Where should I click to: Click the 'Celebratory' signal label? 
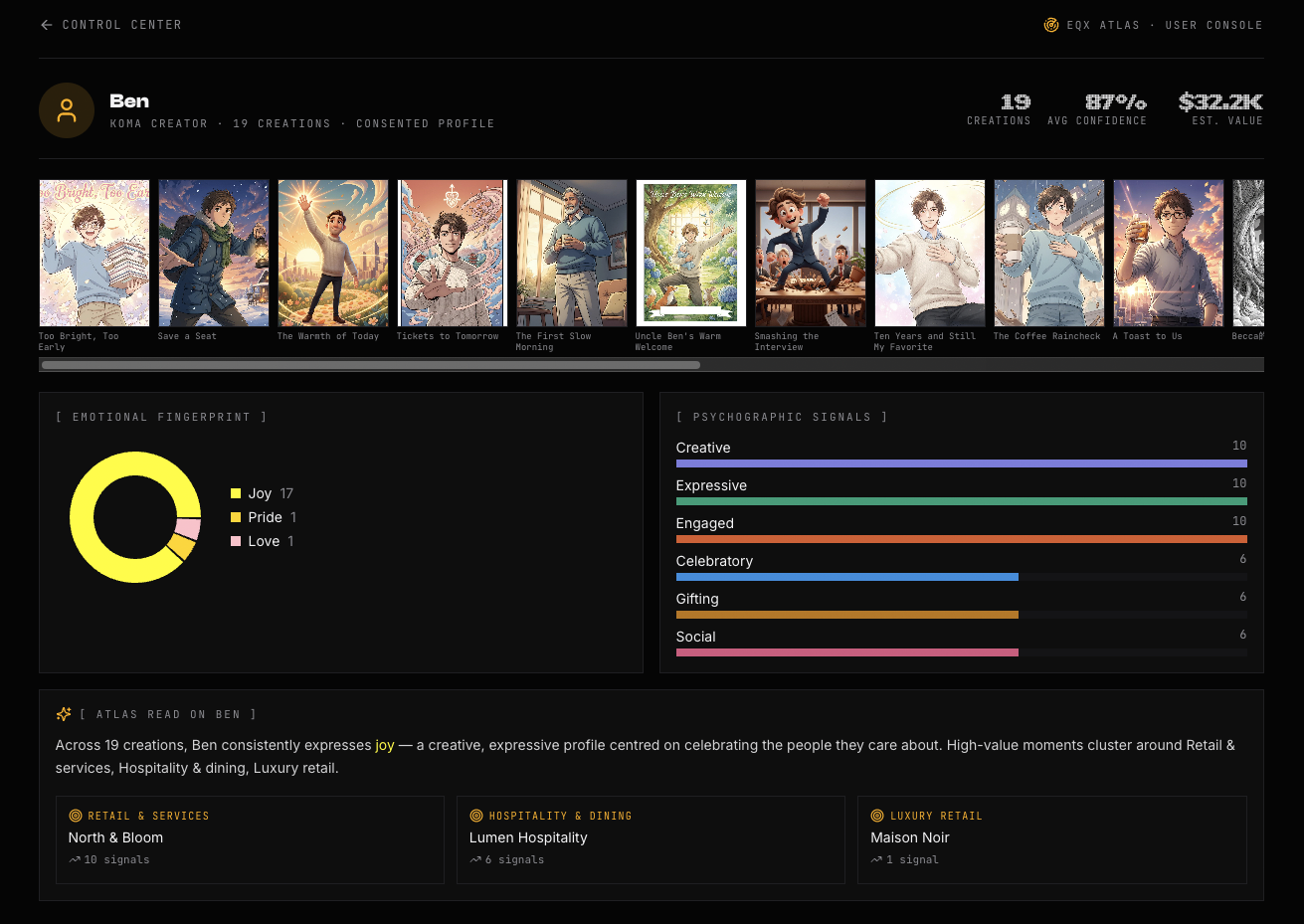coord(714,561)
